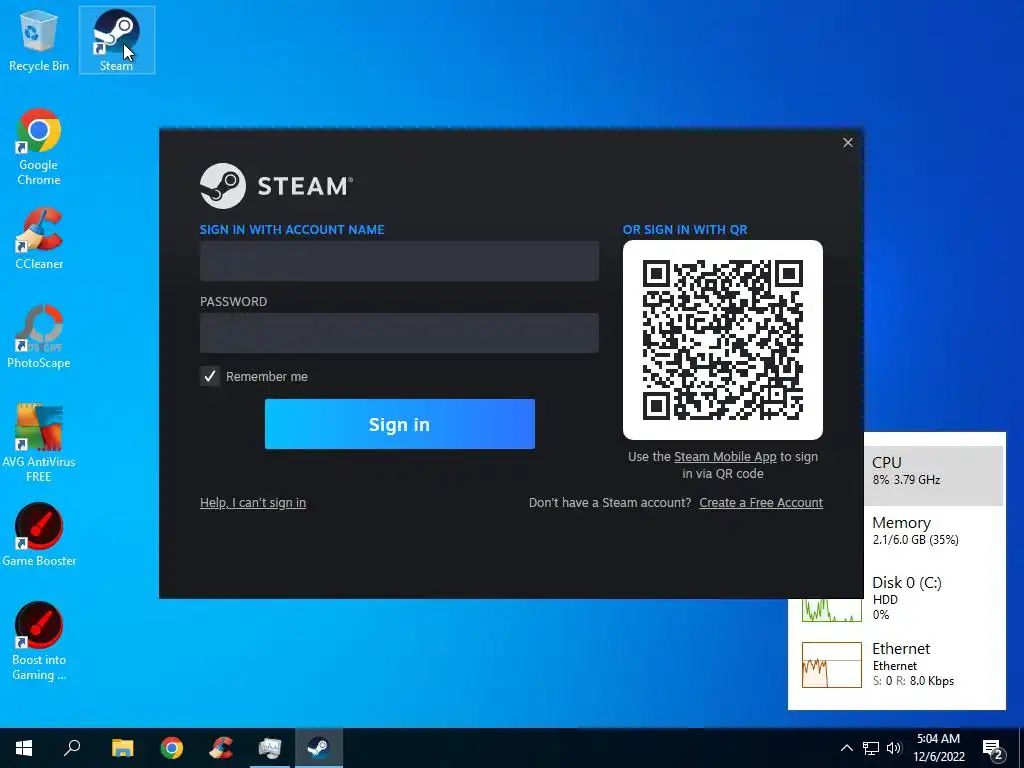Open the Help, I can't sign in link

point(253,503)
